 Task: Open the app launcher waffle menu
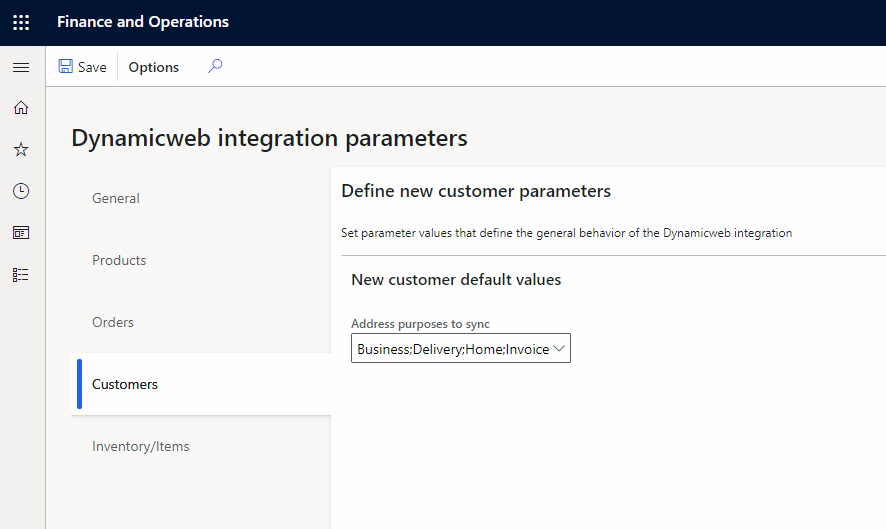pyautogui.click(x=21, y=22)
